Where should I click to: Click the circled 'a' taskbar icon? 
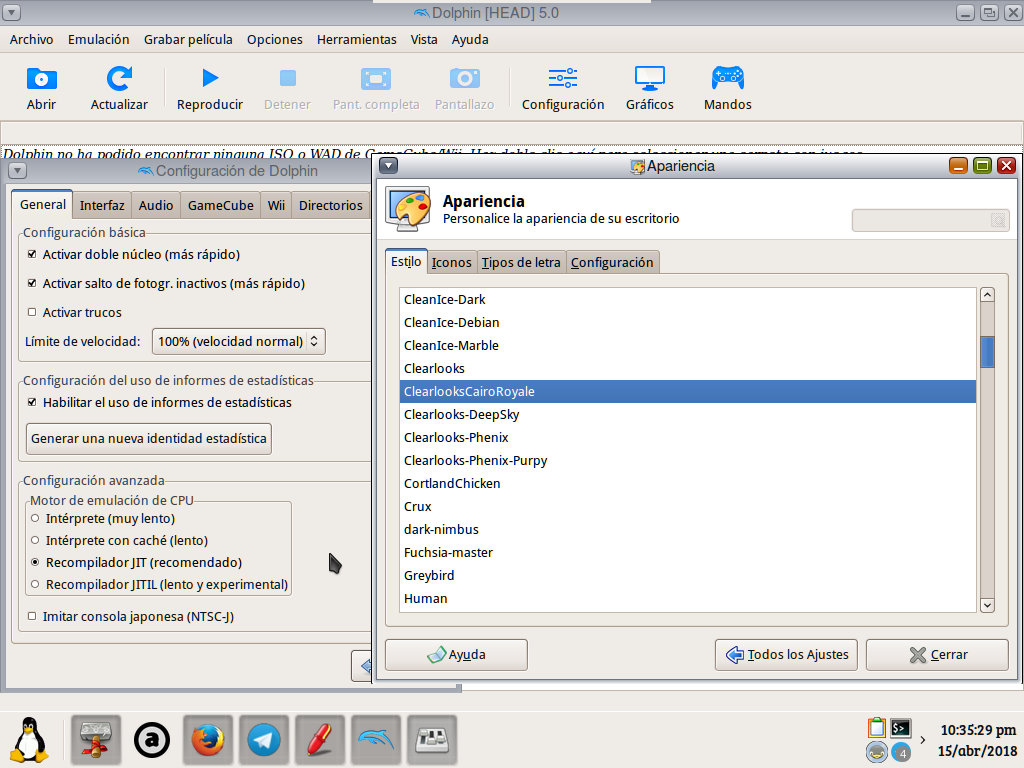[x=152, y=740]
